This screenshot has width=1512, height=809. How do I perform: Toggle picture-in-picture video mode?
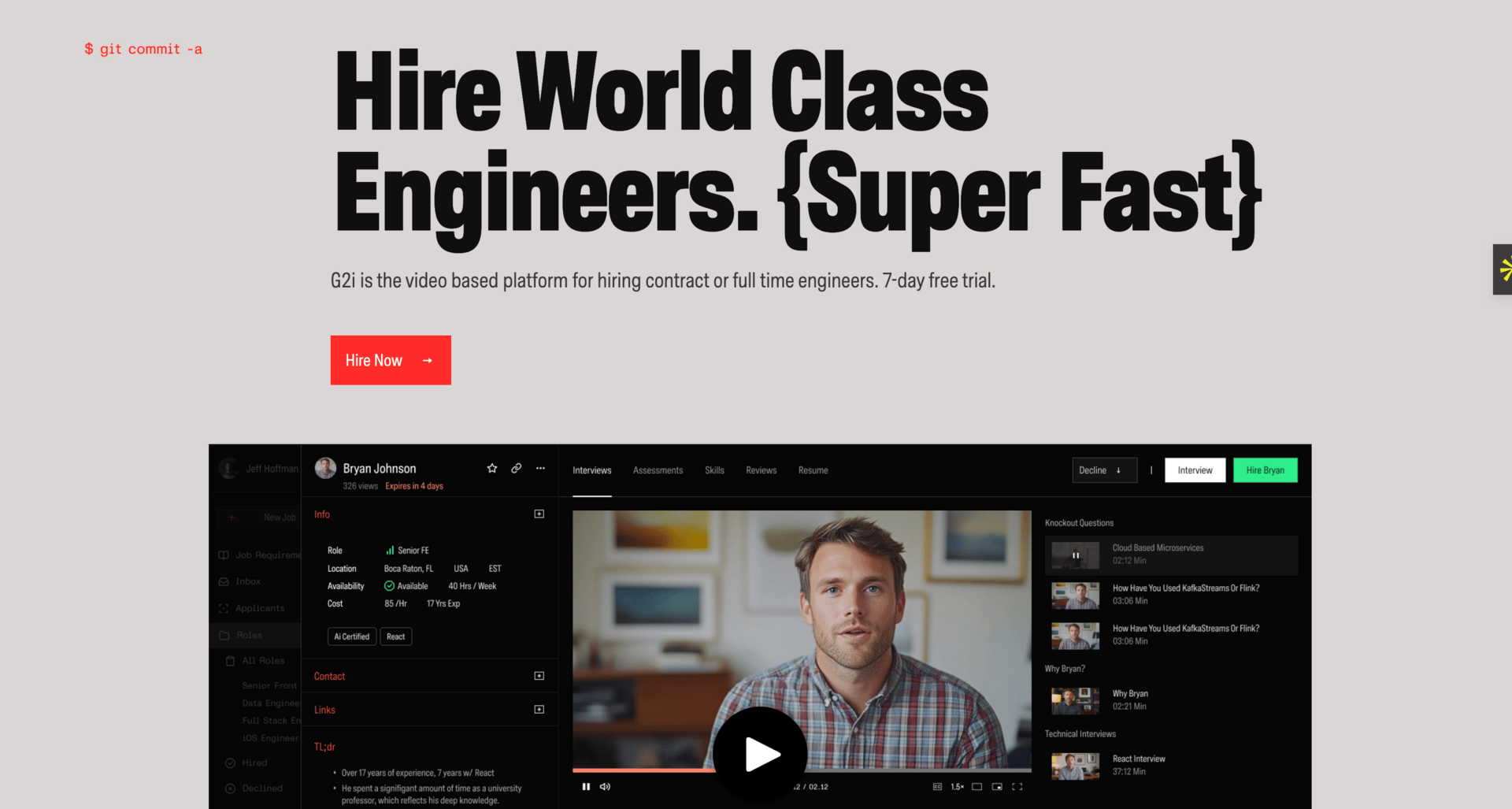tap(997, 786)
